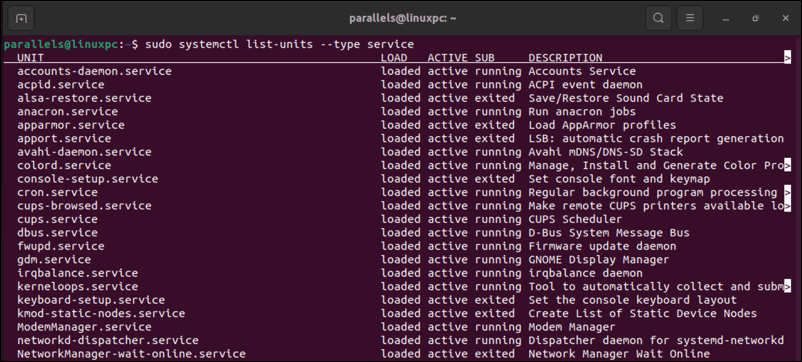Click truncation arrow at header row end
Viewport: 802px width, 362px height.
click(787, 58)
